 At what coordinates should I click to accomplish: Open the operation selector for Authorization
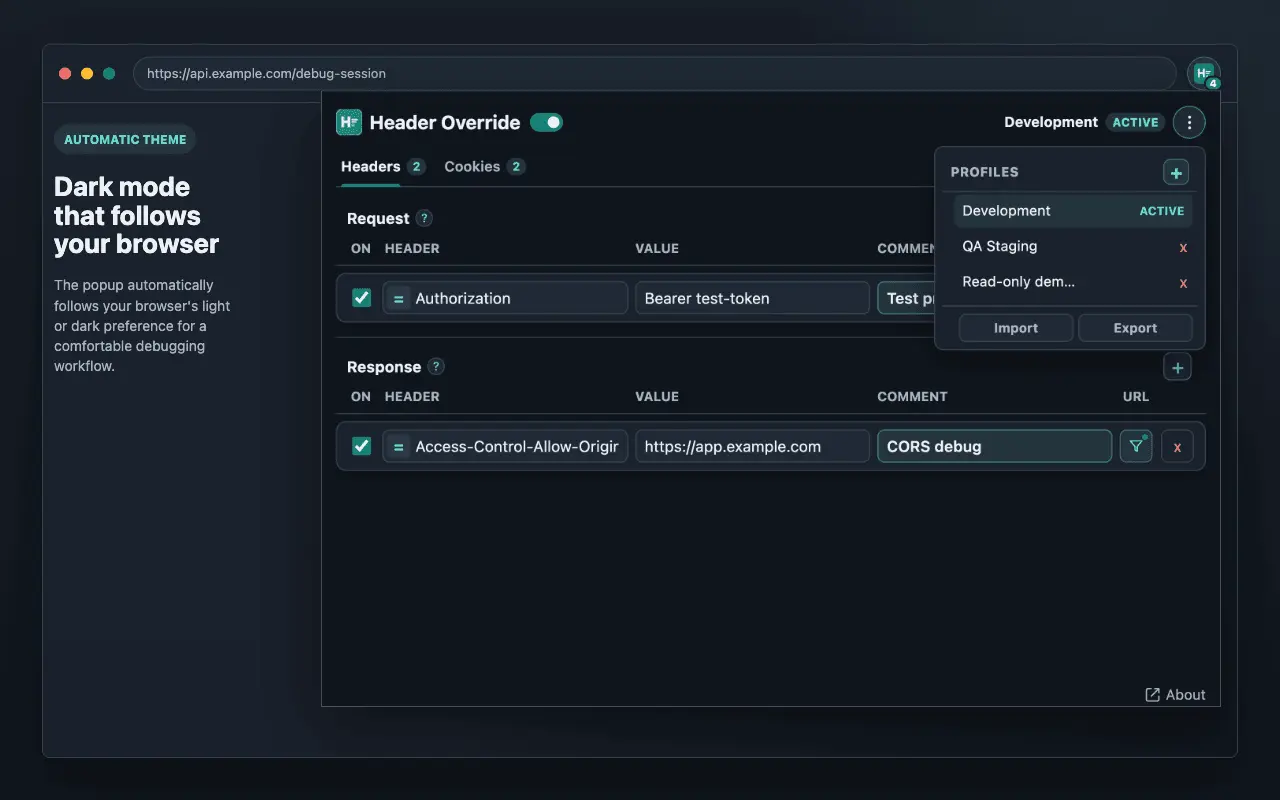point(398,298)
